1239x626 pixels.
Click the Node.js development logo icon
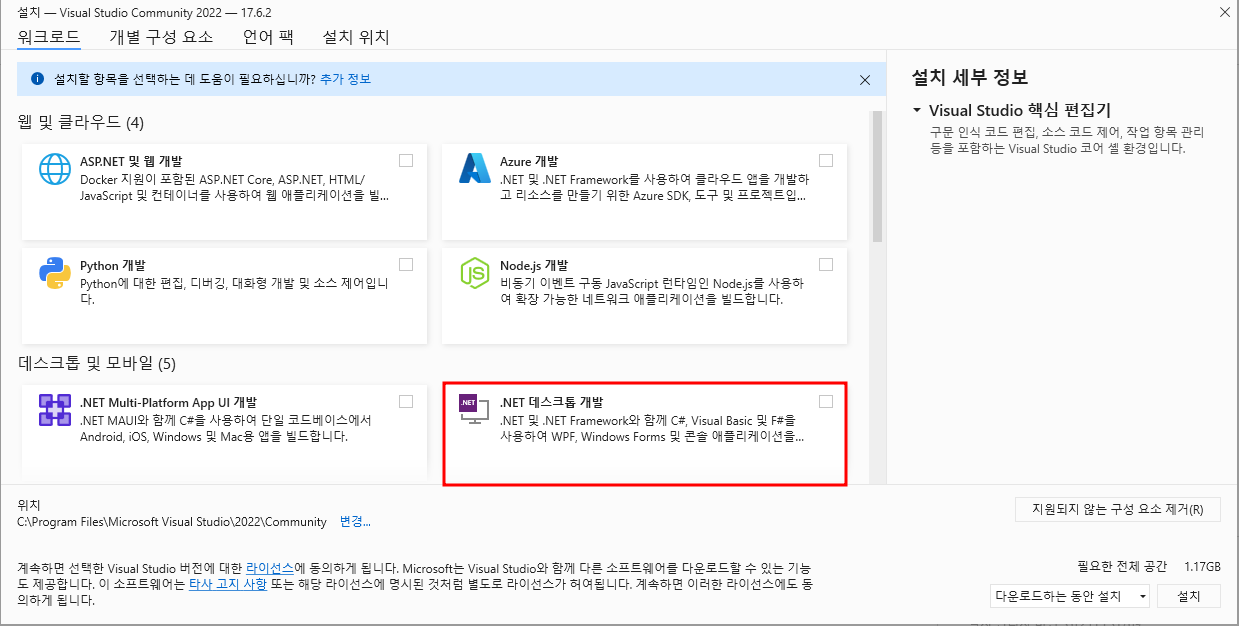[474, 272]
